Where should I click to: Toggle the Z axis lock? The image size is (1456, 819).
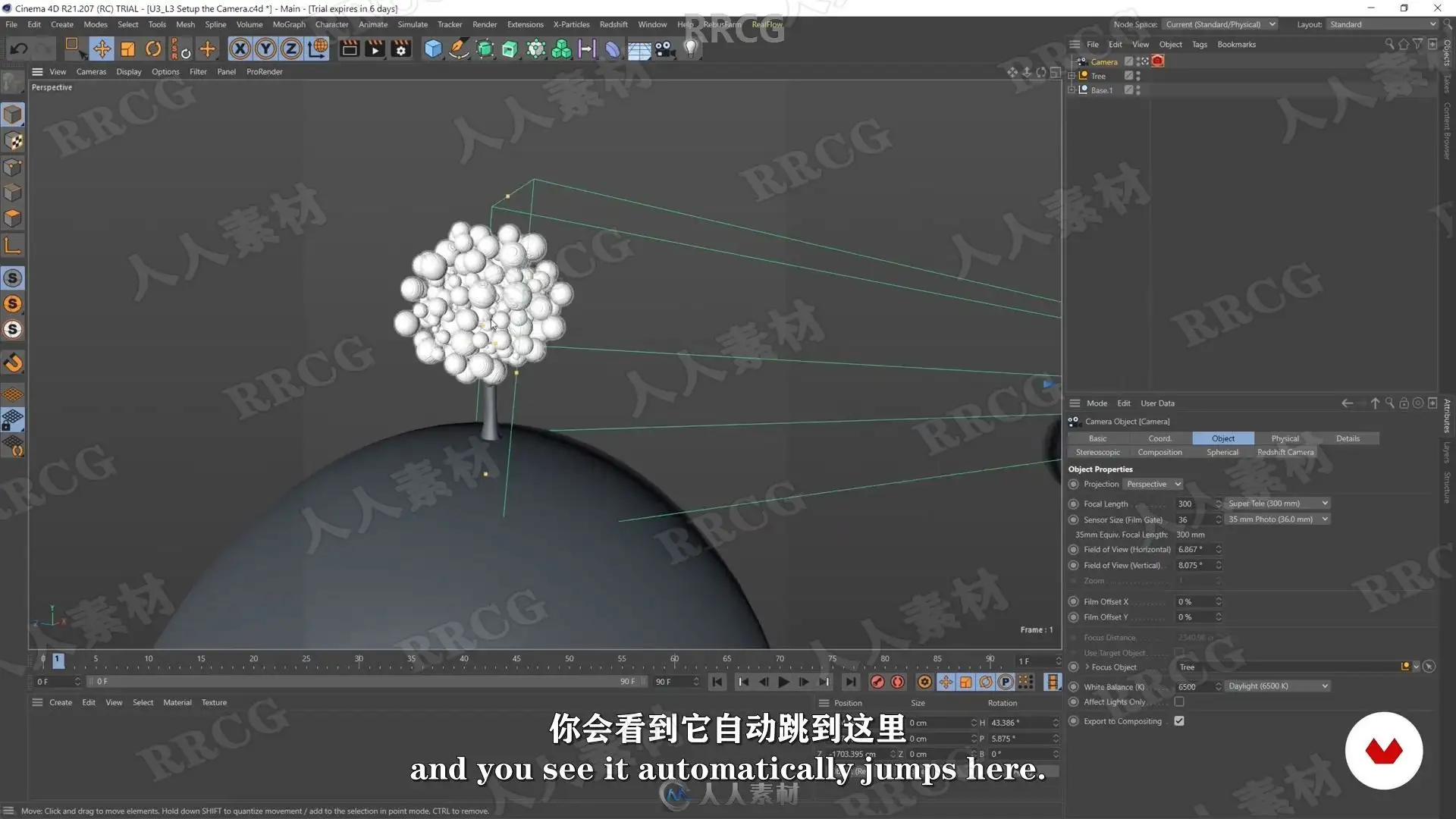click(291, 49)
